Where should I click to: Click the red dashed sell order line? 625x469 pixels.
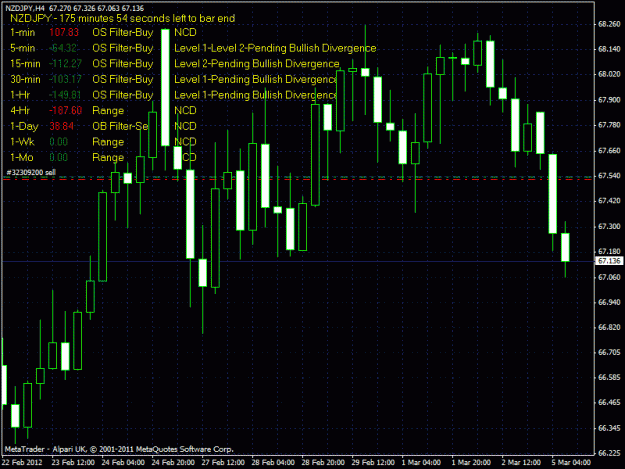point(297,180)
